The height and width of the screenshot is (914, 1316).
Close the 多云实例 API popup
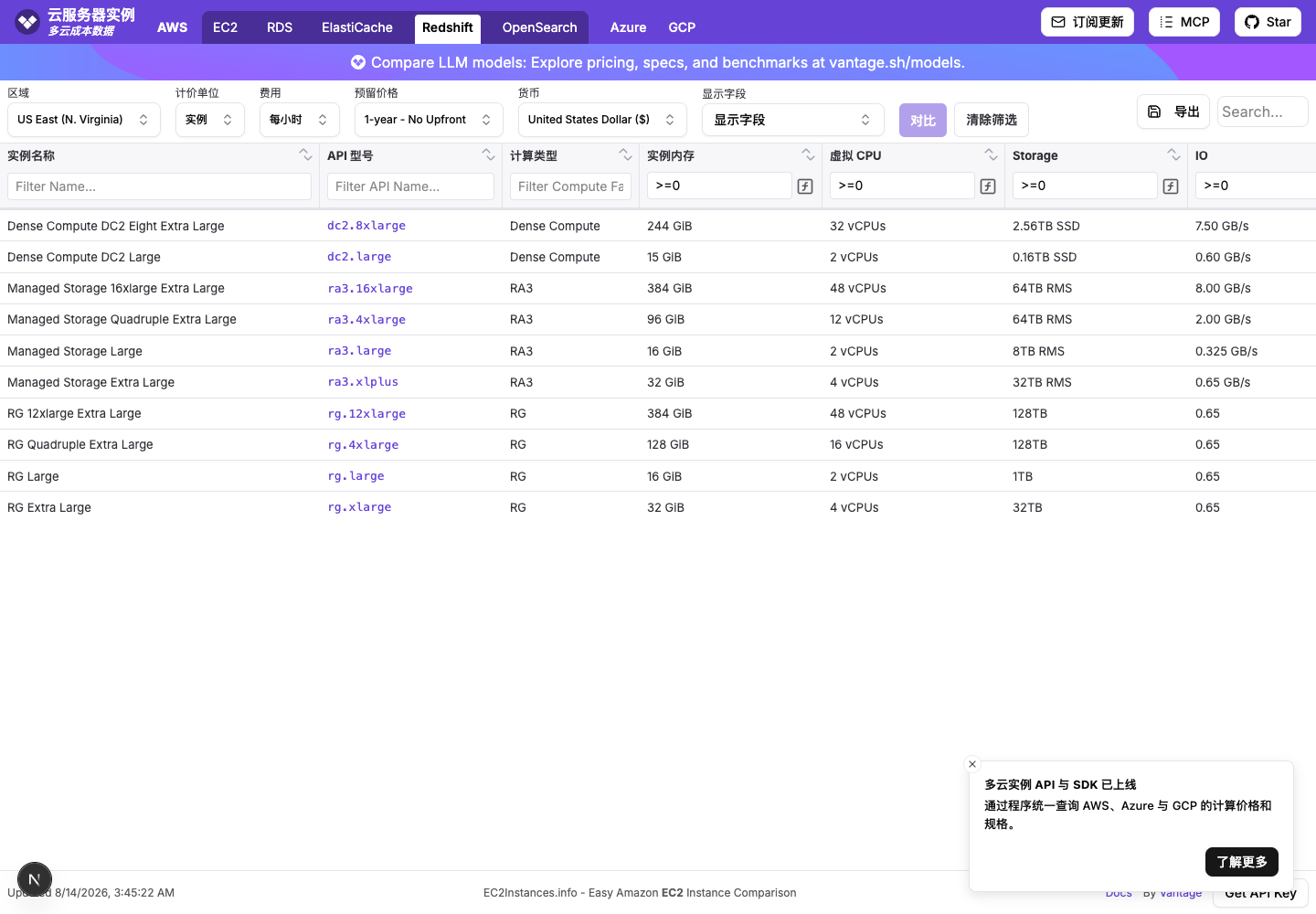[972, 764]
